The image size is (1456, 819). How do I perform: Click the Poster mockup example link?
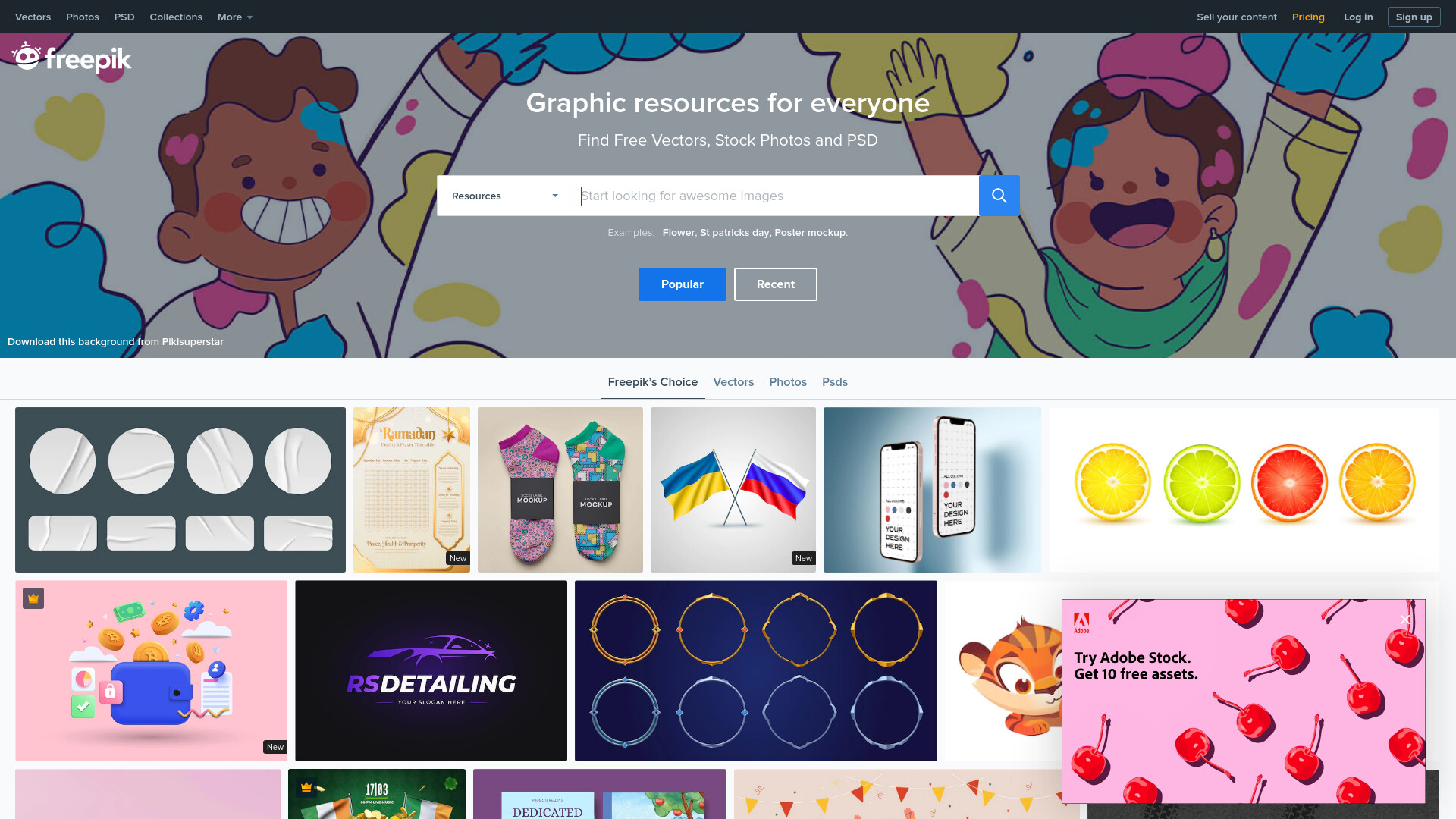pyautogui.click(x=809, y=233)
